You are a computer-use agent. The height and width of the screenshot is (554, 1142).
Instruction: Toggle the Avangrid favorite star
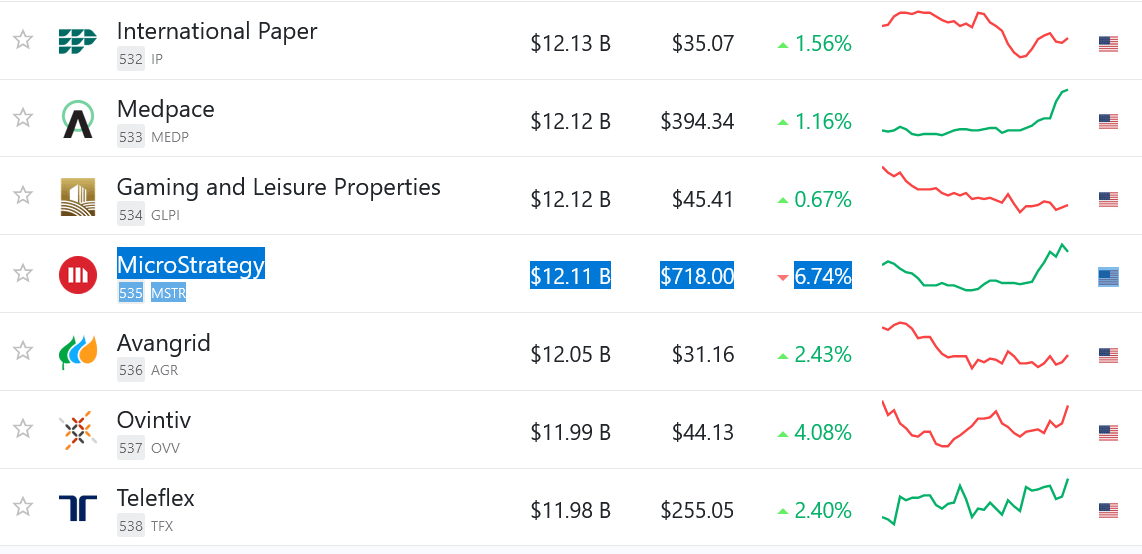coord(23,352)
